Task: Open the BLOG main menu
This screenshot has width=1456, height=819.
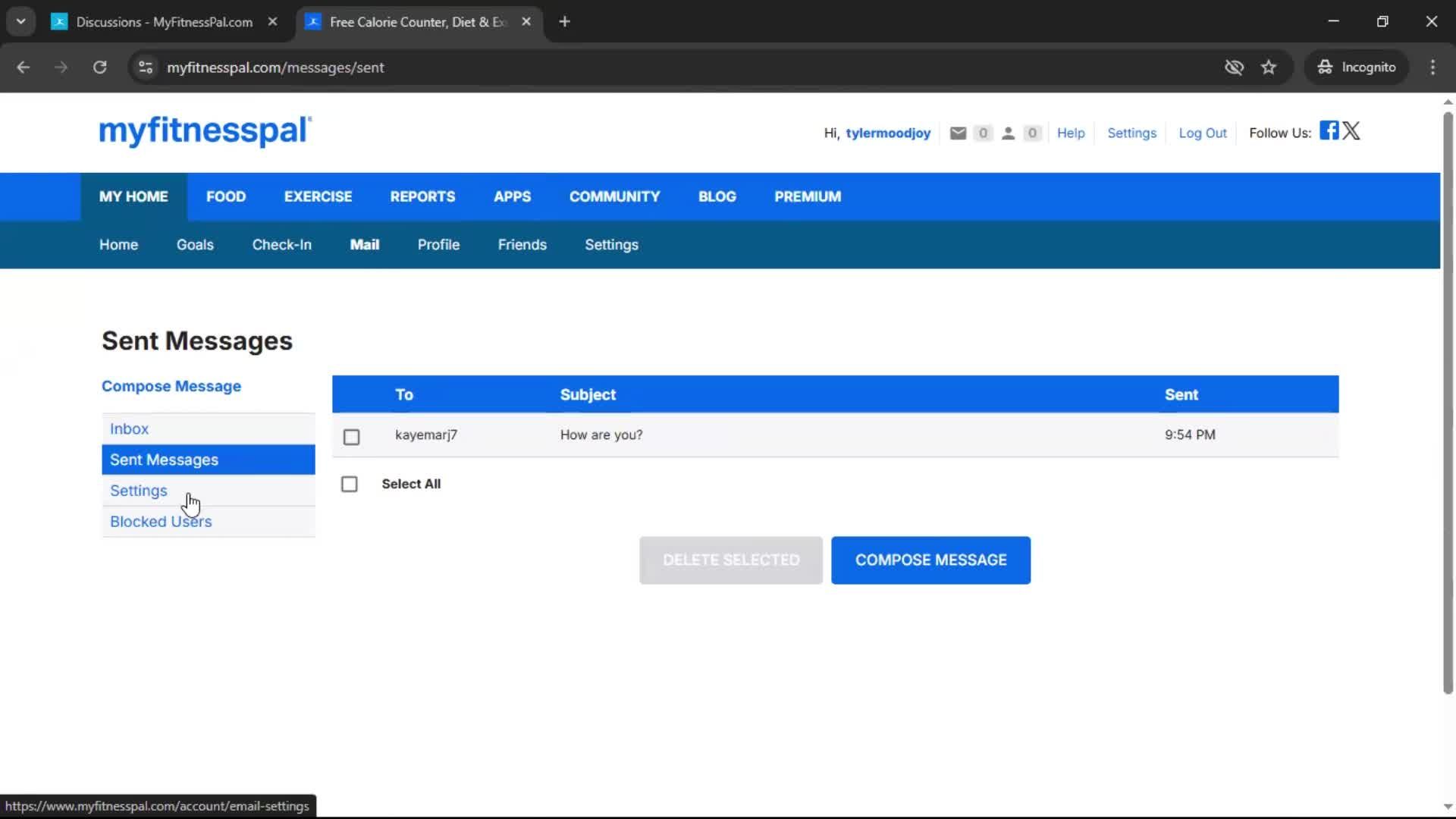Action: pyautogui.click(x=717, y=196)
